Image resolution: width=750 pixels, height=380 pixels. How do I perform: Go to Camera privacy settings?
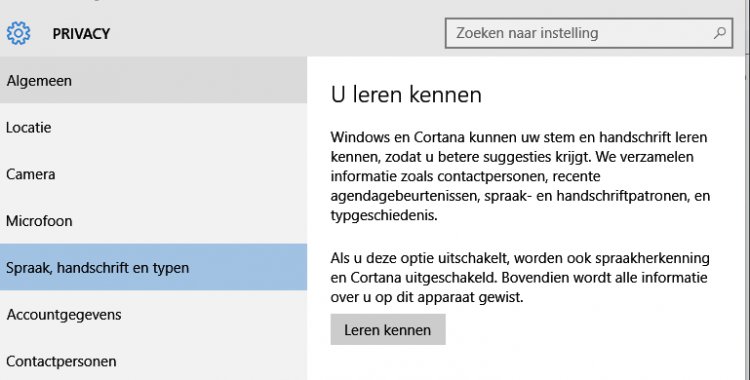(x=154, y=174)
